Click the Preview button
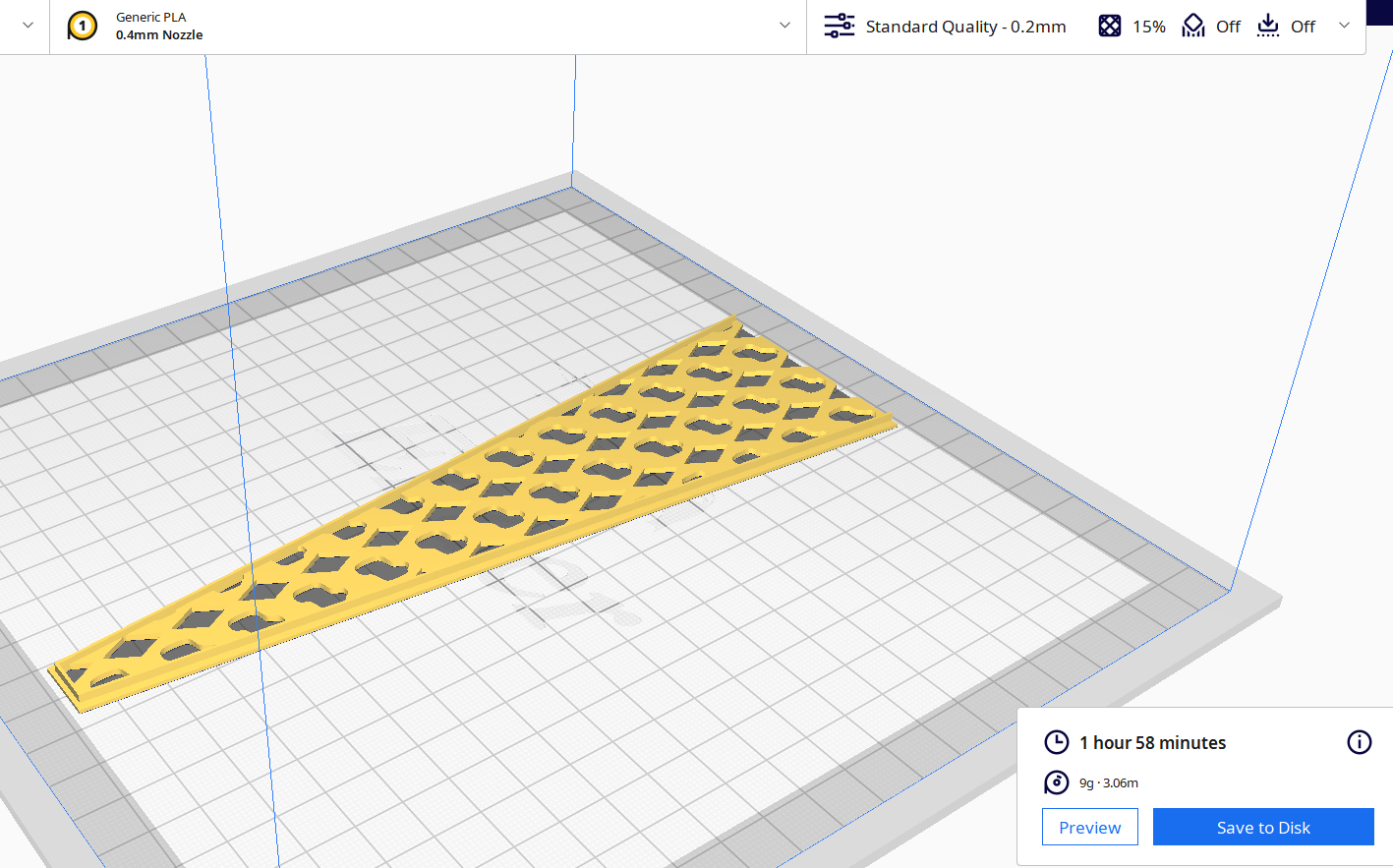Viewport: 1393px width, 868px height. click(1090, 827)
